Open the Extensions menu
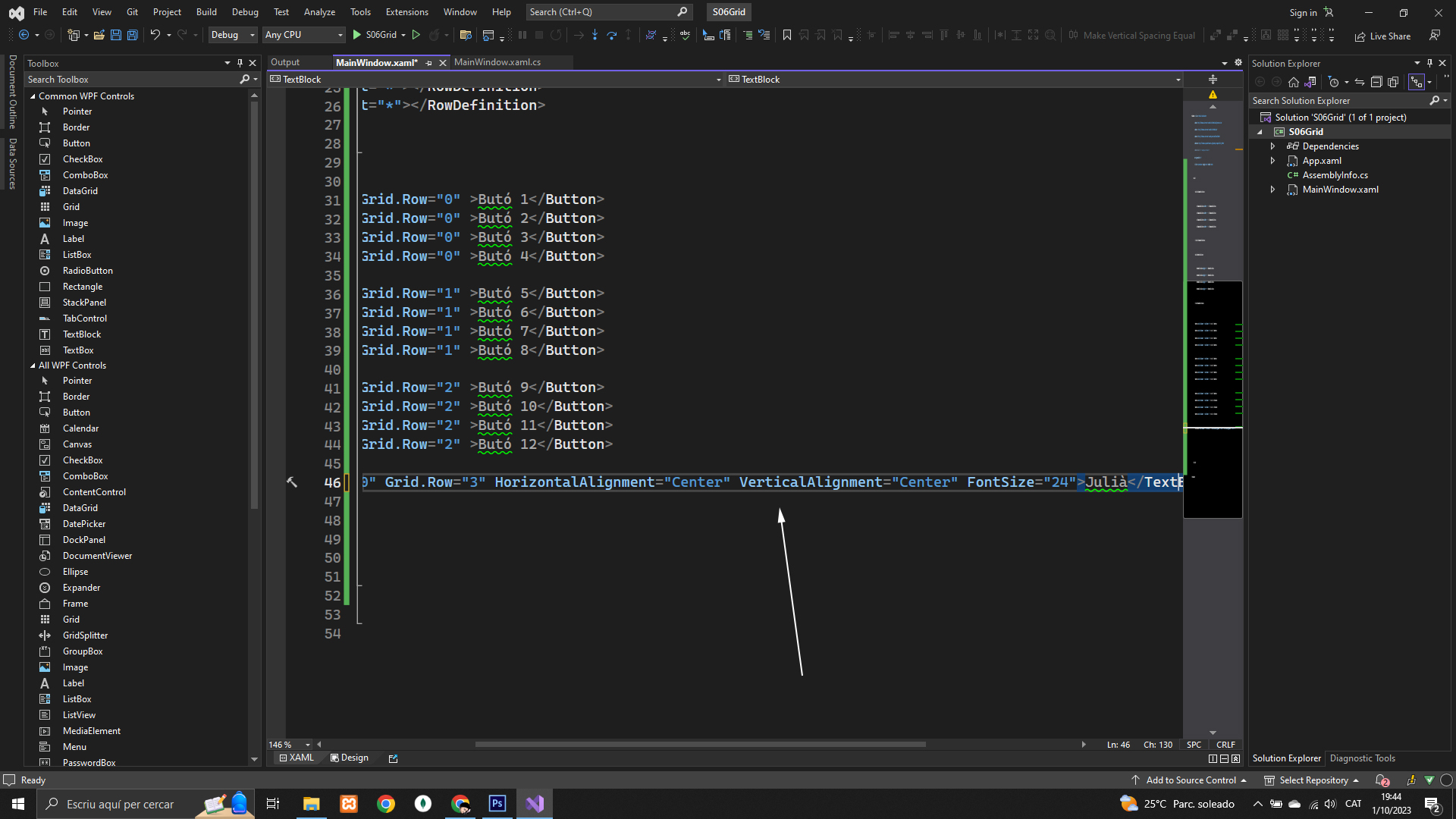Viewport: 1456px width, 819px height. pos(406,12)
